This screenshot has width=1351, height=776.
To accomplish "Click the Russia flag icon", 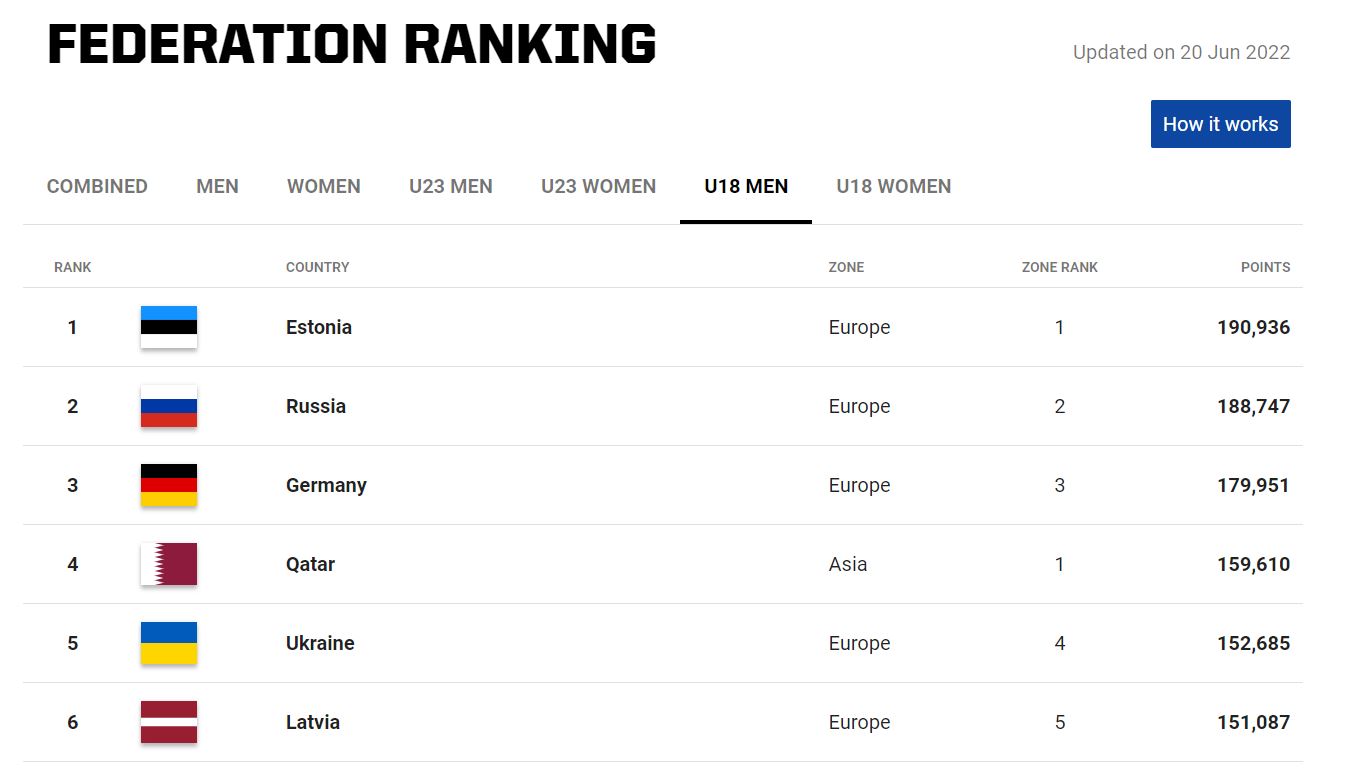I will 168,406.
